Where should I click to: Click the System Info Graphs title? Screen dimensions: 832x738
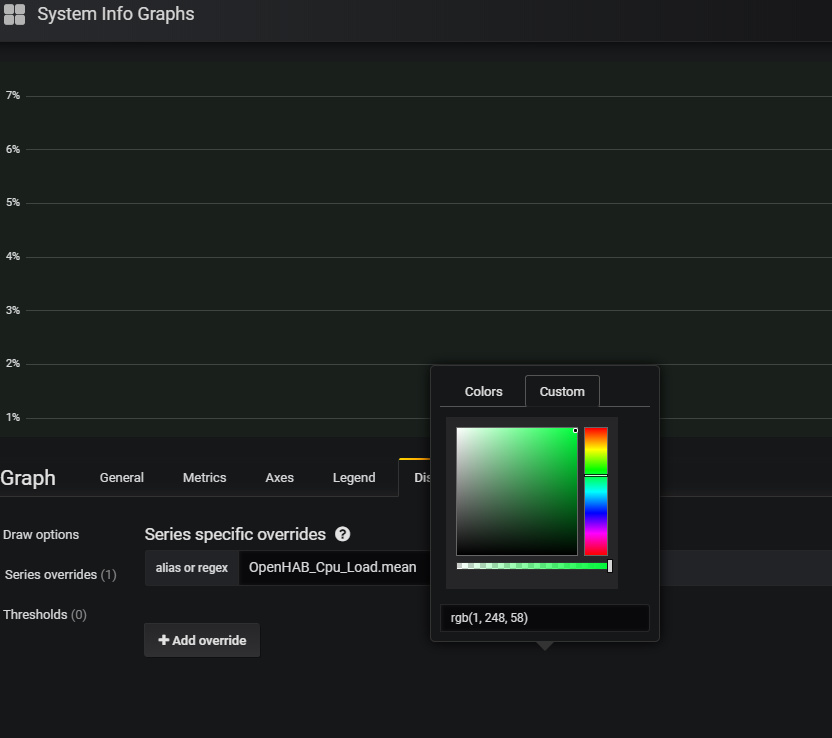[x=116, y=14]
